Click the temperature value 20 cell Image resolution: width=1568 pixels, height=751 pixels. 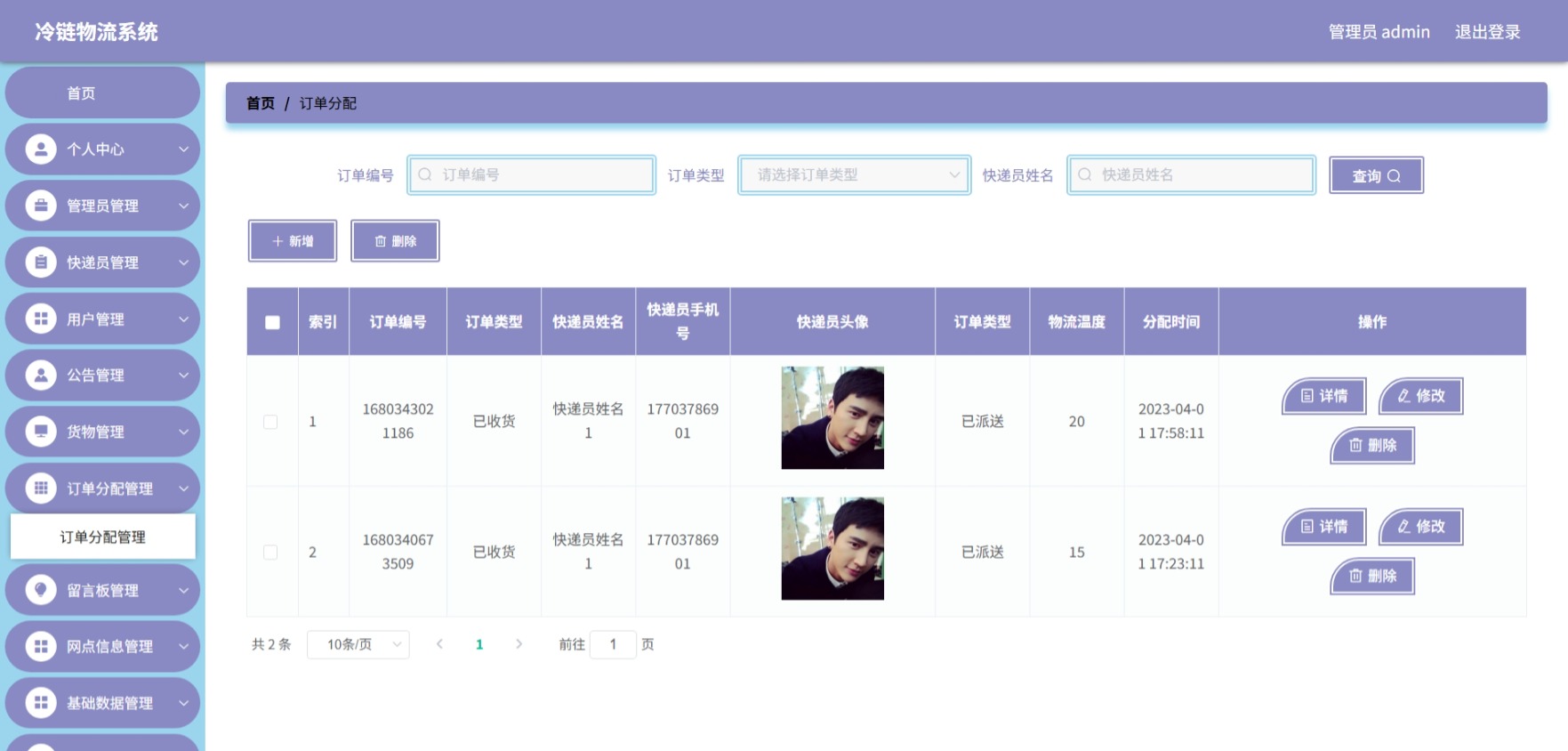click(x=1076, y=422)
